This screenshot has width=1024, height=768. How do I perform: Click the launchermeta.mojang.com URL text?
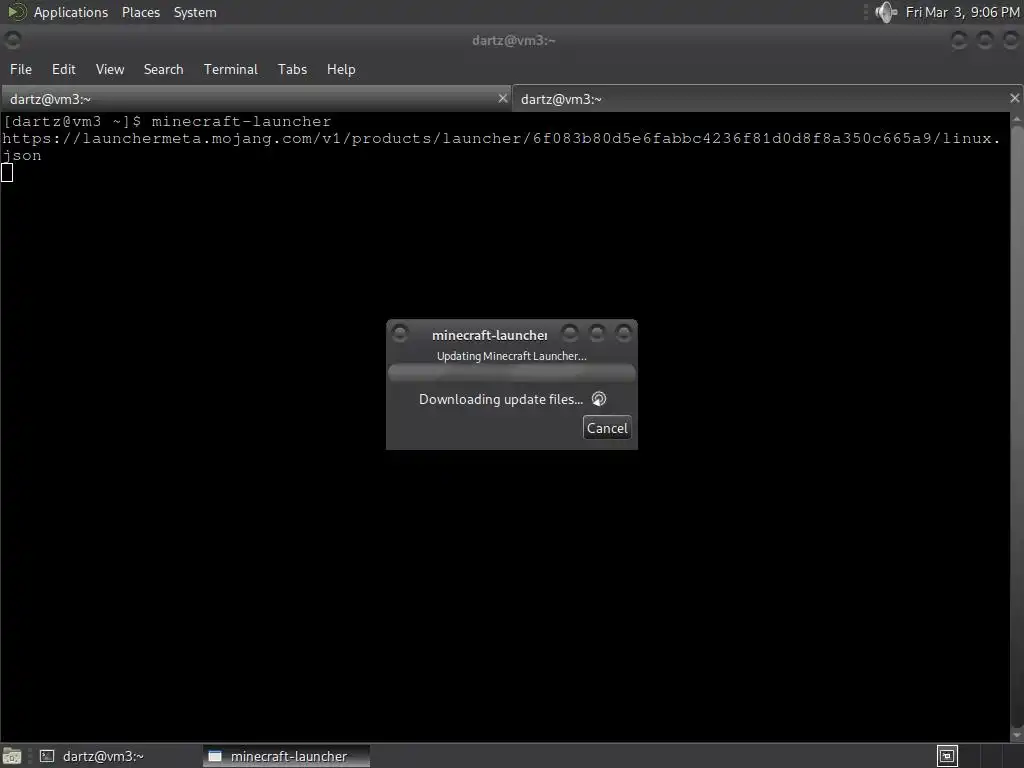pyautogui.click(x=501, y=147)
